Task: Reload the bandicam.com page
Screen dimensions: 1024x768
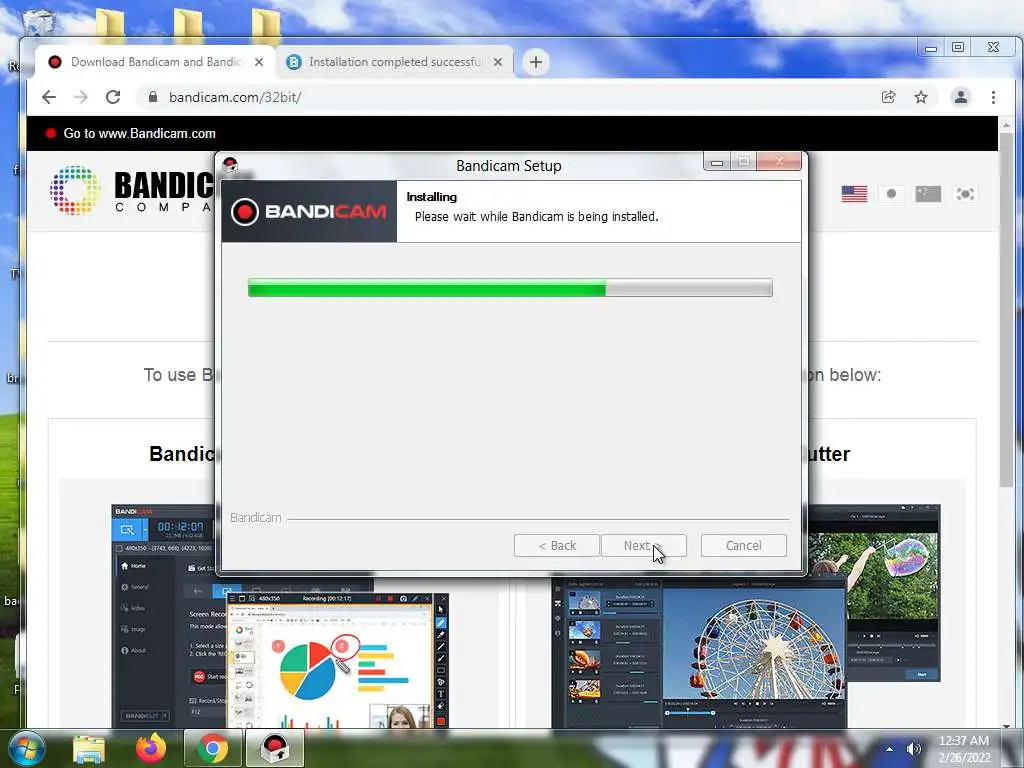Action: pyautogui.click(x=113, y=97)
